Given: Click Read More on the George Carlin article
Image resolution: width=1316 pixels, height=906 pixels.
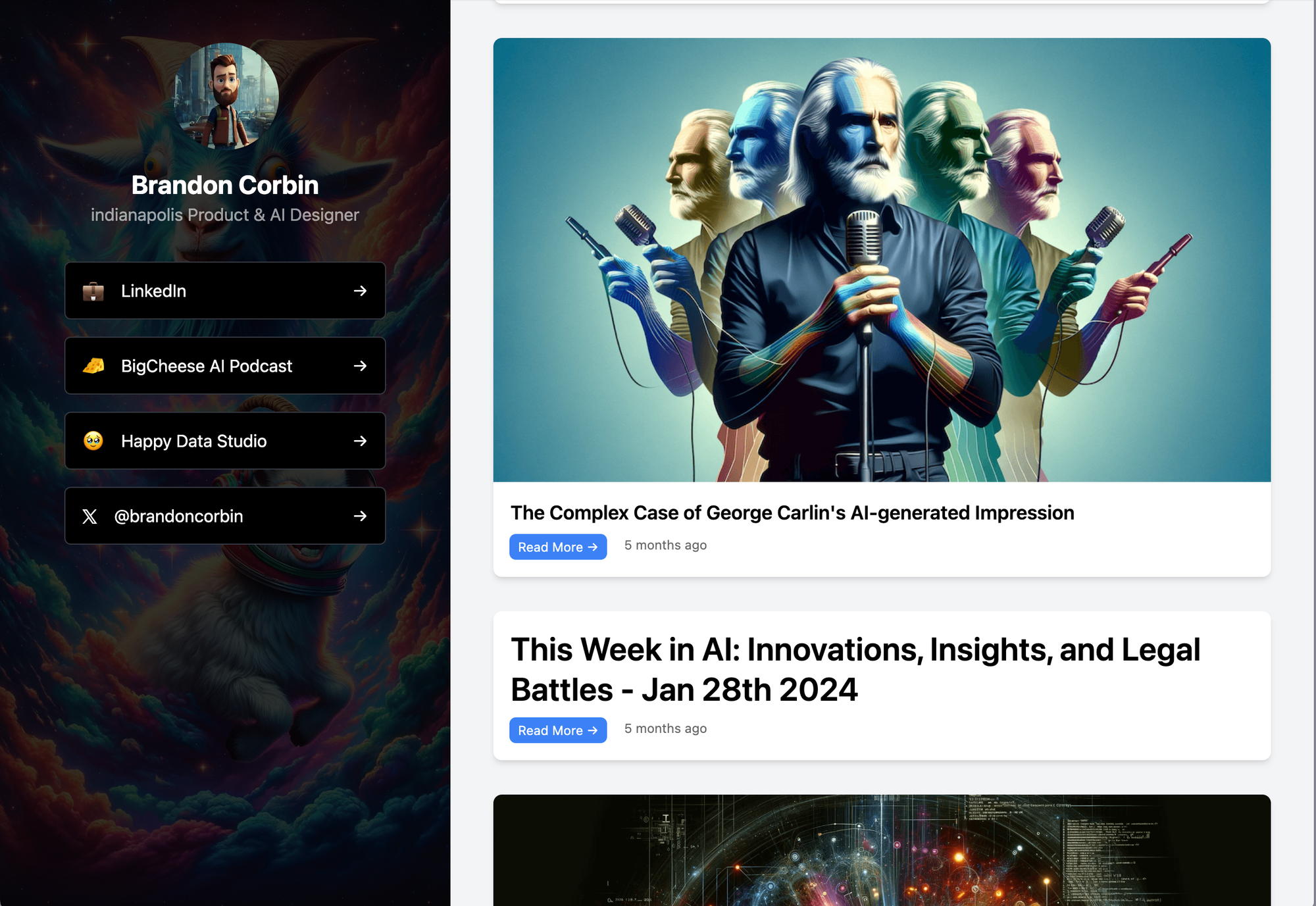Looking at the screenshot, I should (558, 547).
